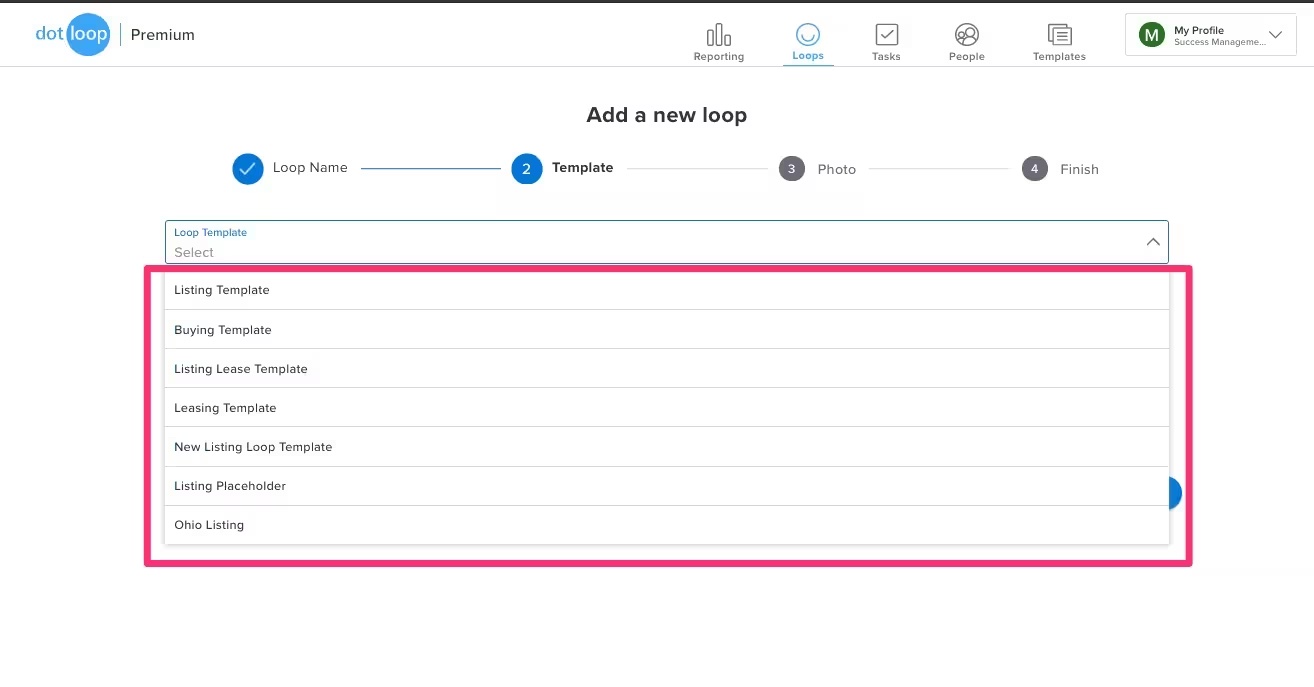This screenshot has height=687, width=1314.
Task: Open the Tasks checkbox icon
Action: point(886,35)
